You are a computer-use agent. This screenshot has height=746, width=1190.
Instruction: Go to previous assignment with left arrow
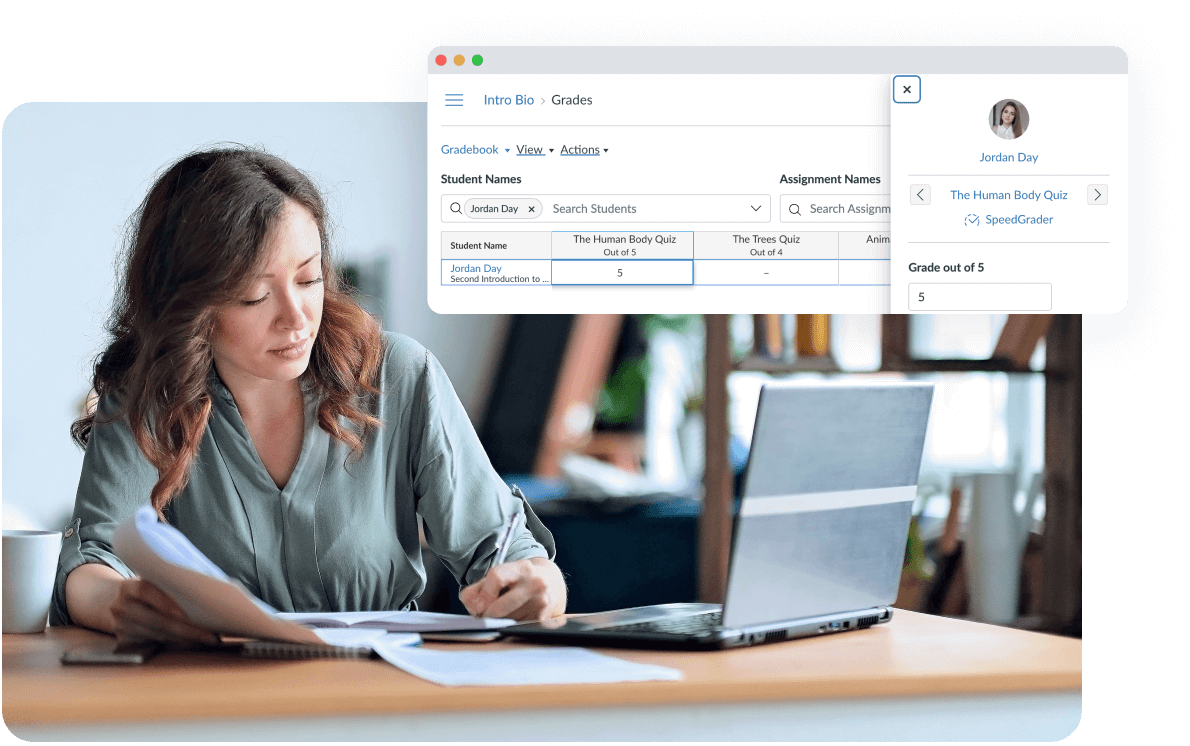click(920, 195)
